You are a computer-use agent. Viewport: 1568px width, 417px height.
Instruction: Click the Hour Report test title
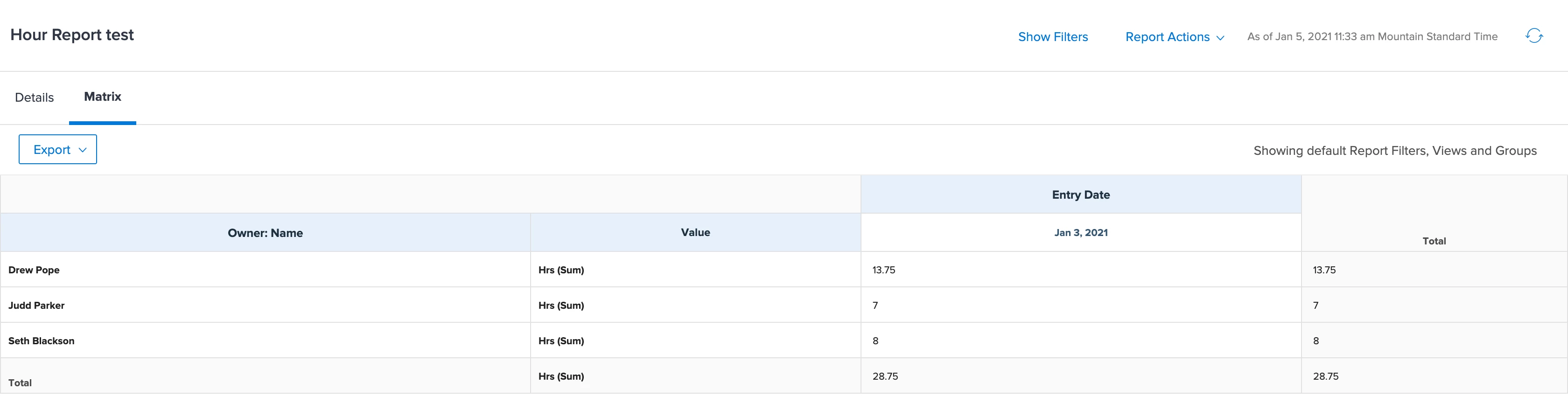pos(72,35)
